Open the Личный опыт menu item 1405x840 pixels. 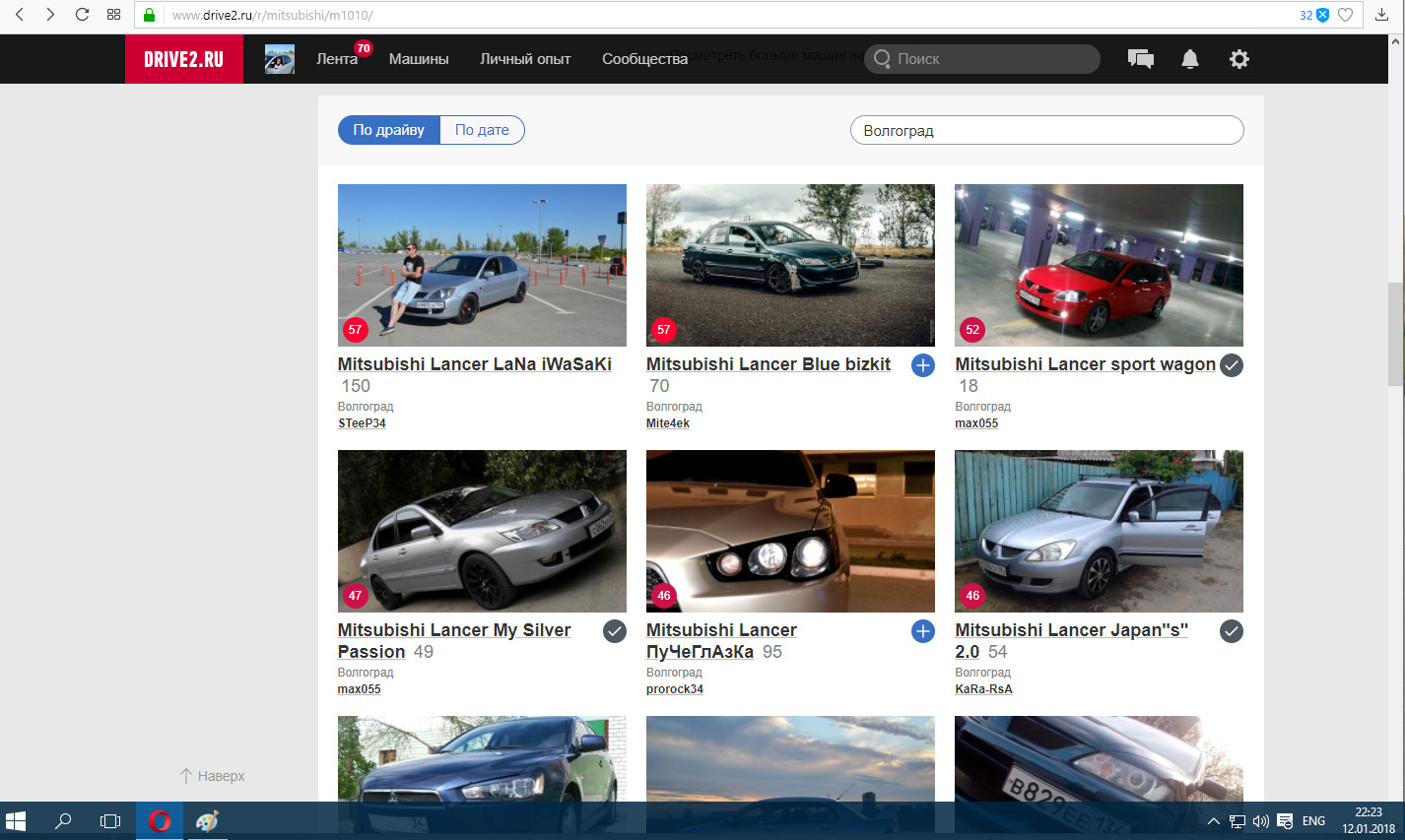pyautogui.click(x=525, y=59)
